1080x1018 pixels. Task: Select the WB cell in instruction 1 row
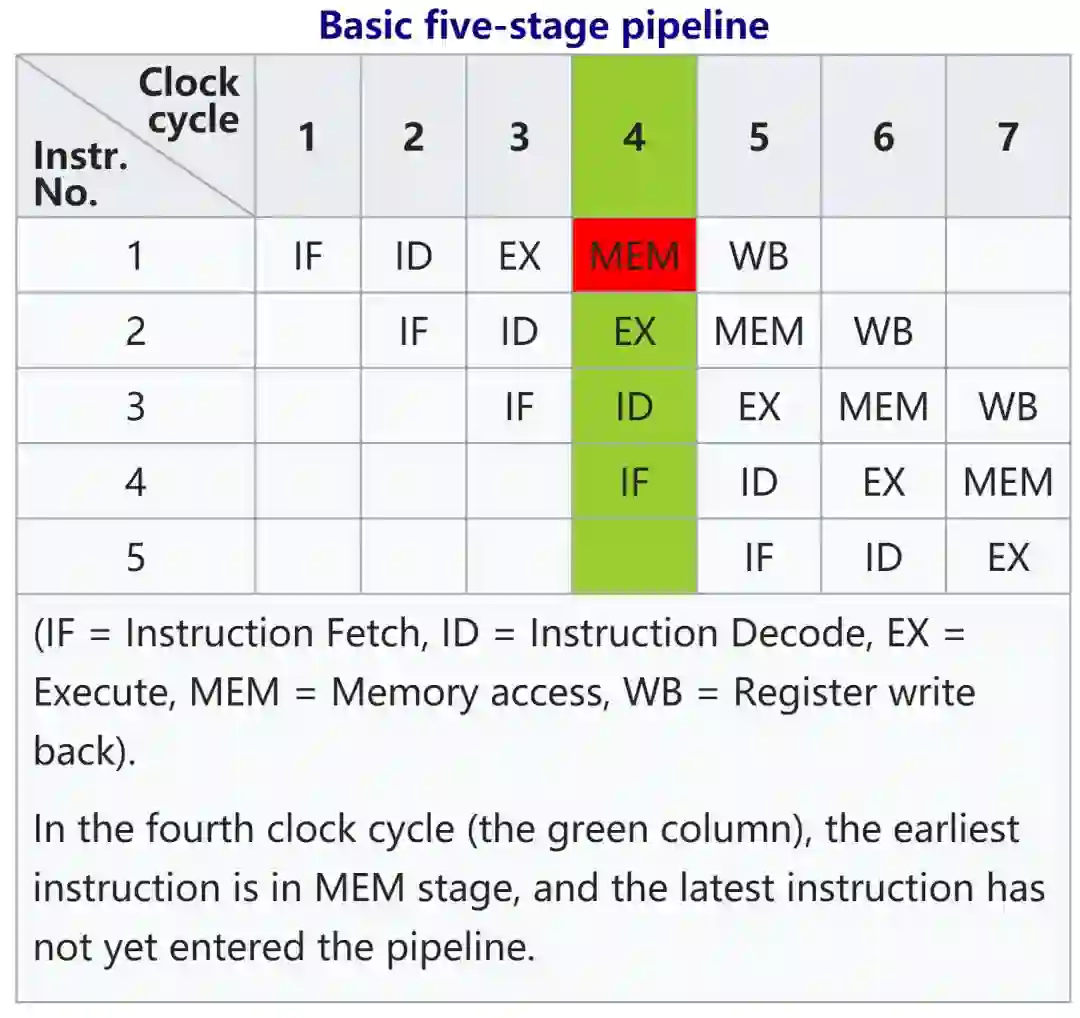(x=758, y=256)
